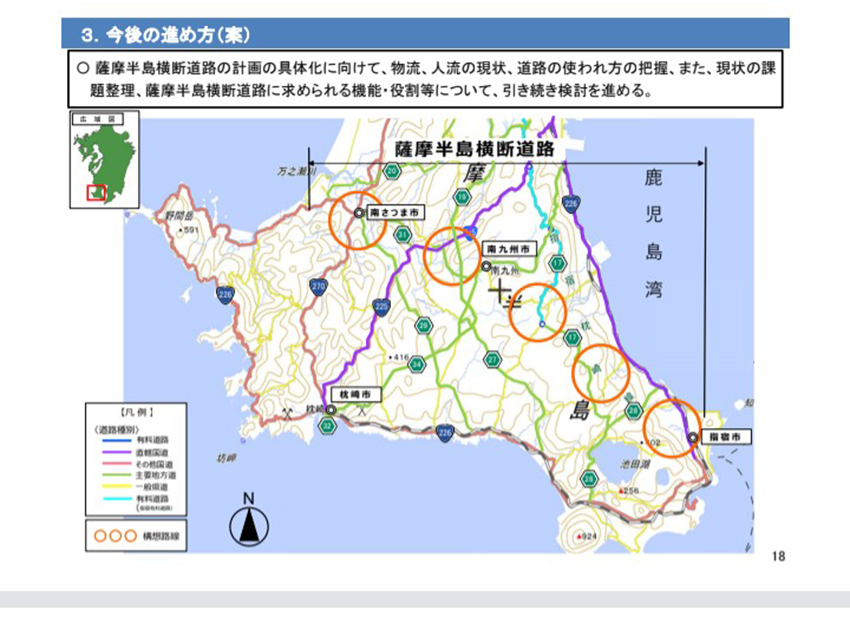
Task: Click the red triangle peak marked 924
Action: point(579,536)
